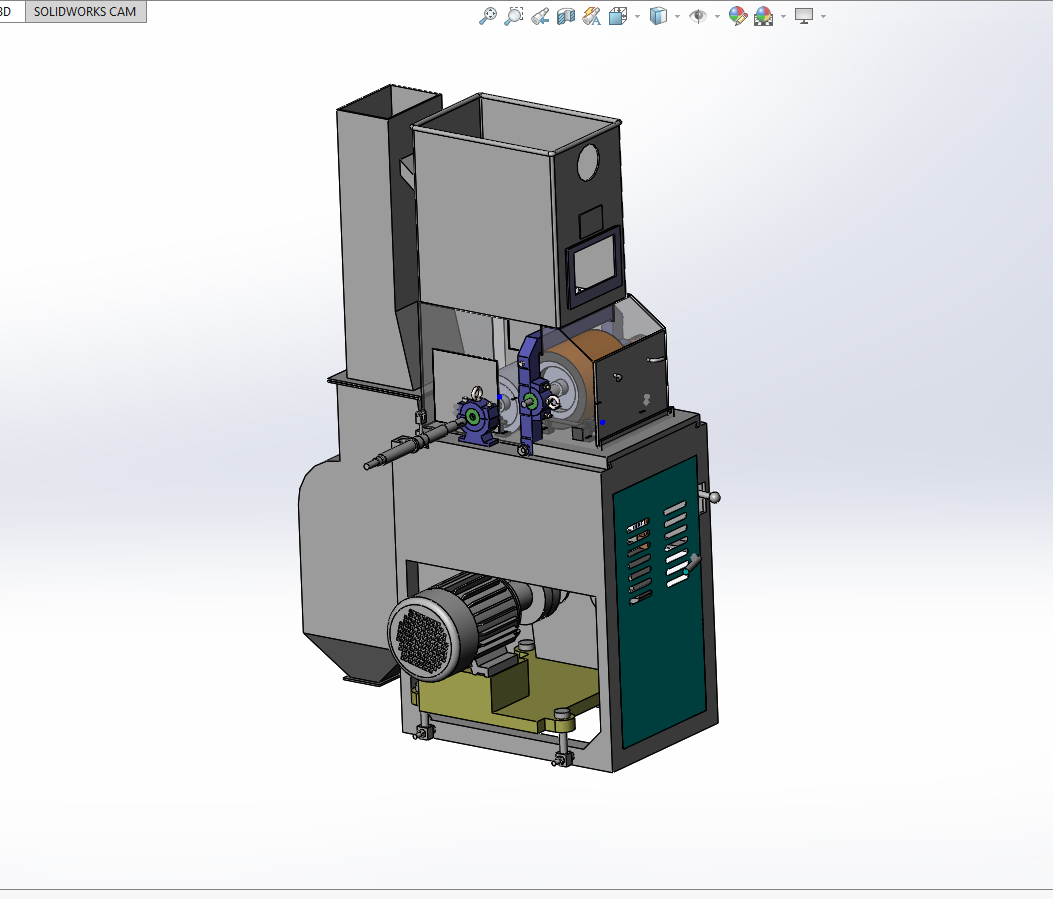This screenshot has height=899, width=1053.
Task: Activate the Section View tool
Action: [x=566, y=16]
